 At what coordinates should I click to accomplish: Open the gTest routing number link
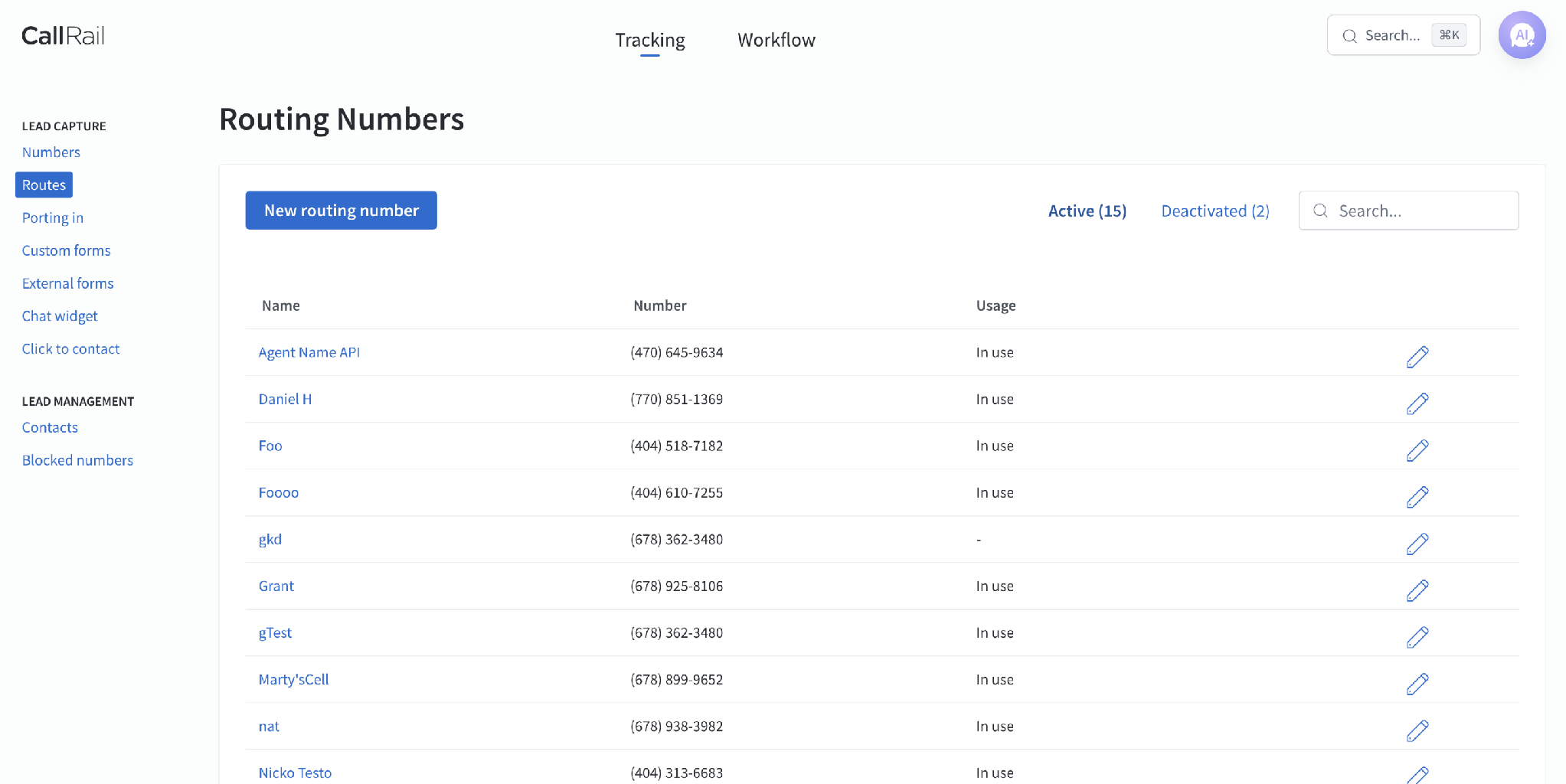[x=275, y=632]
